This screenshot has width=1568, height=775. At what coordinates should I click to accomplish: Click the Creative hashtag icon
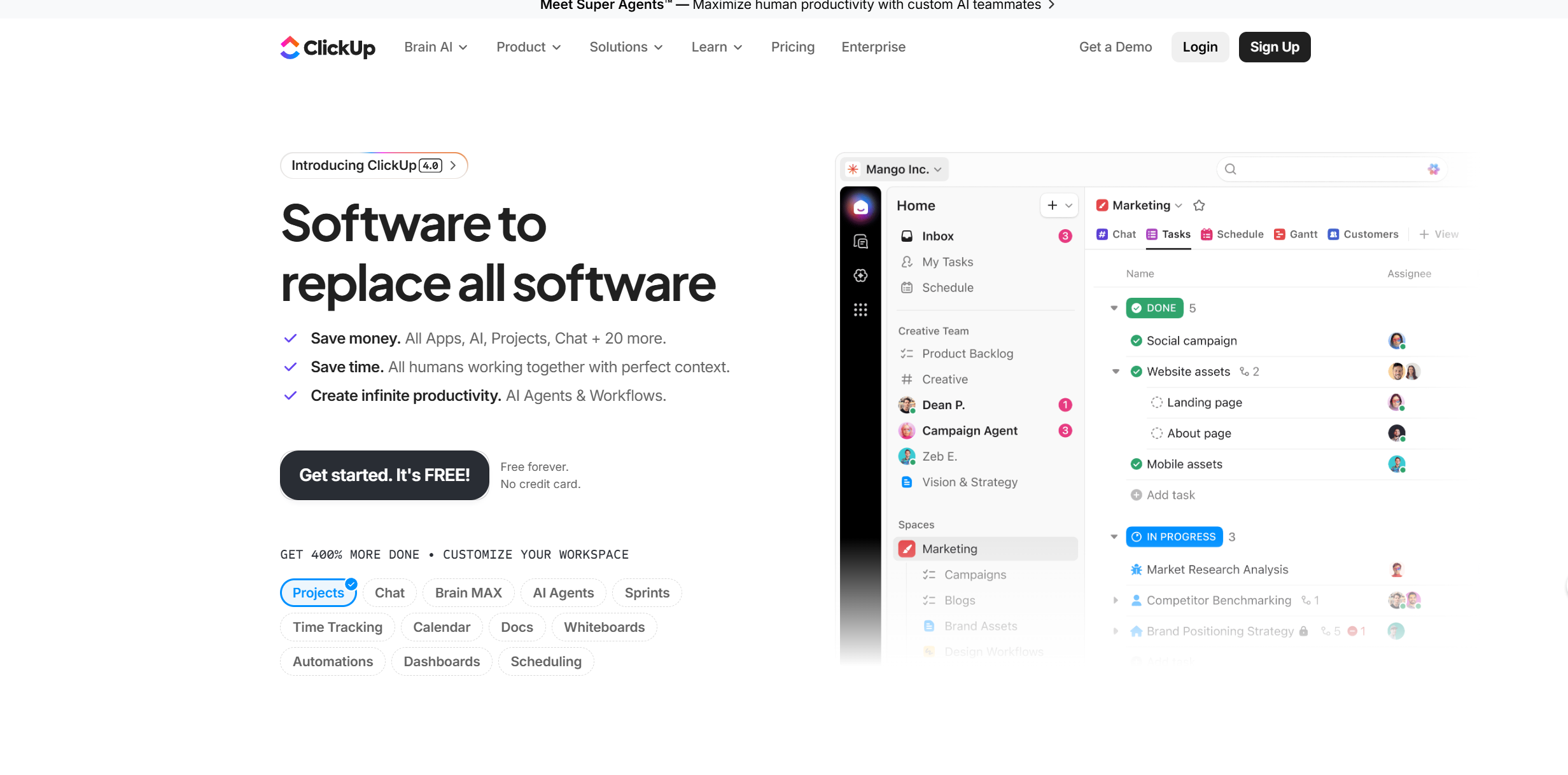pos(907,379)
